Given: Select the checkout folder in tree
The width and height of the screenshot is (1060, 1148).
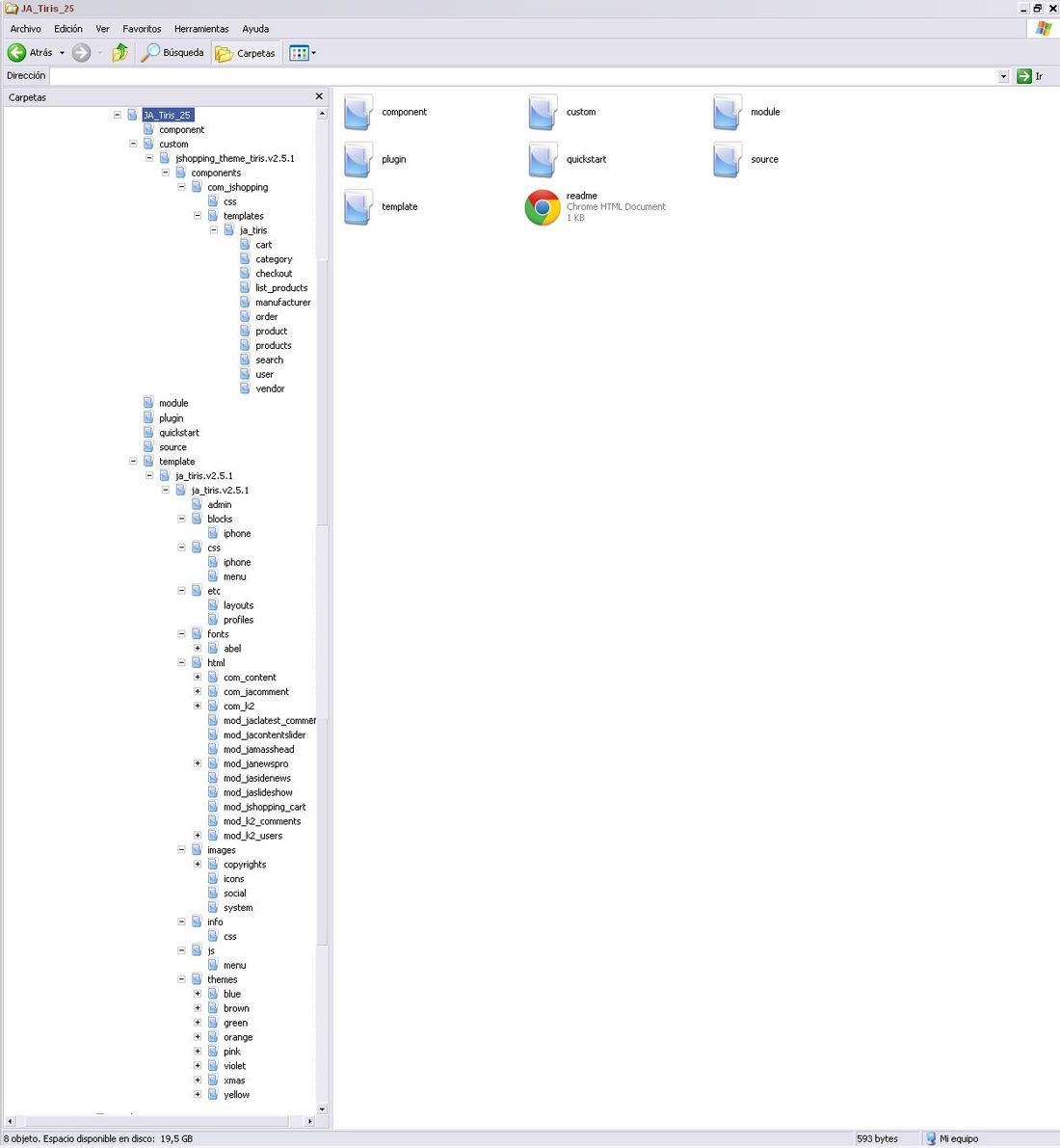Looking at the screenshot, I should (x=274, y=273).
